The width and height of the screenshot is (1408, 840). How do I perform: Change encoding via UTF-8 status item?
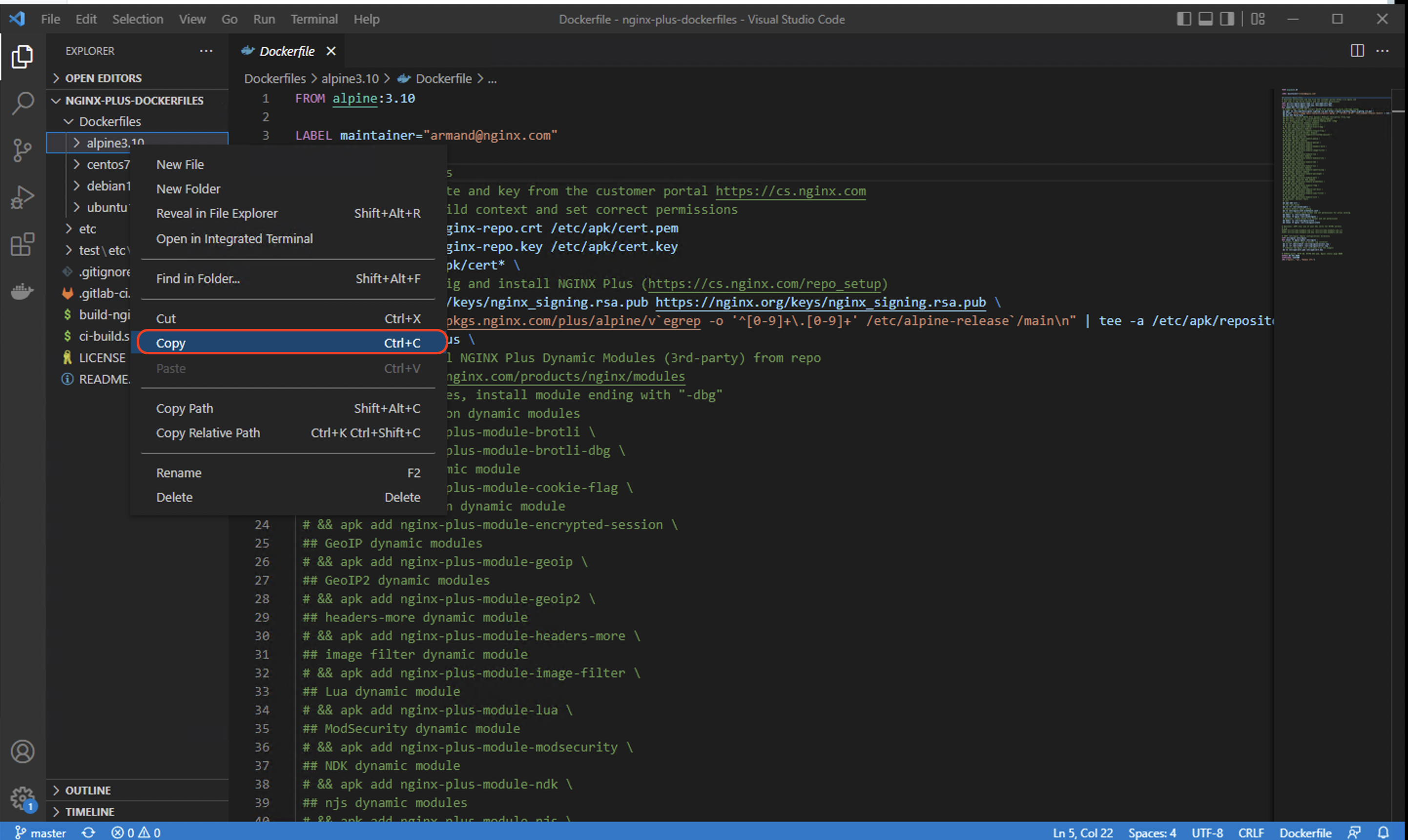coord(1207,833)
